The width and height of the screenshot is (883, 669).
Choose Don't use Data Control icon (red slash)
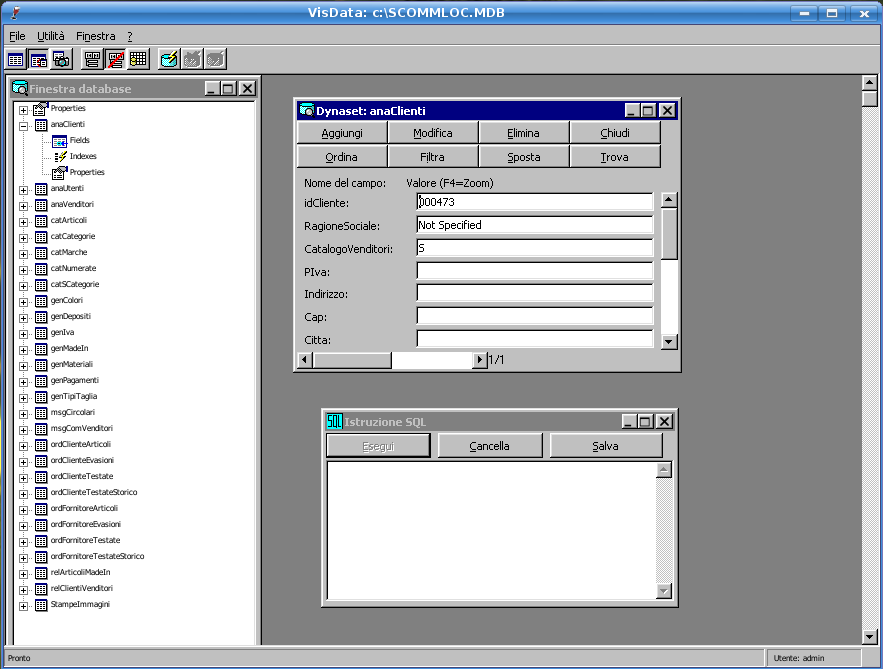coord(115,59)
